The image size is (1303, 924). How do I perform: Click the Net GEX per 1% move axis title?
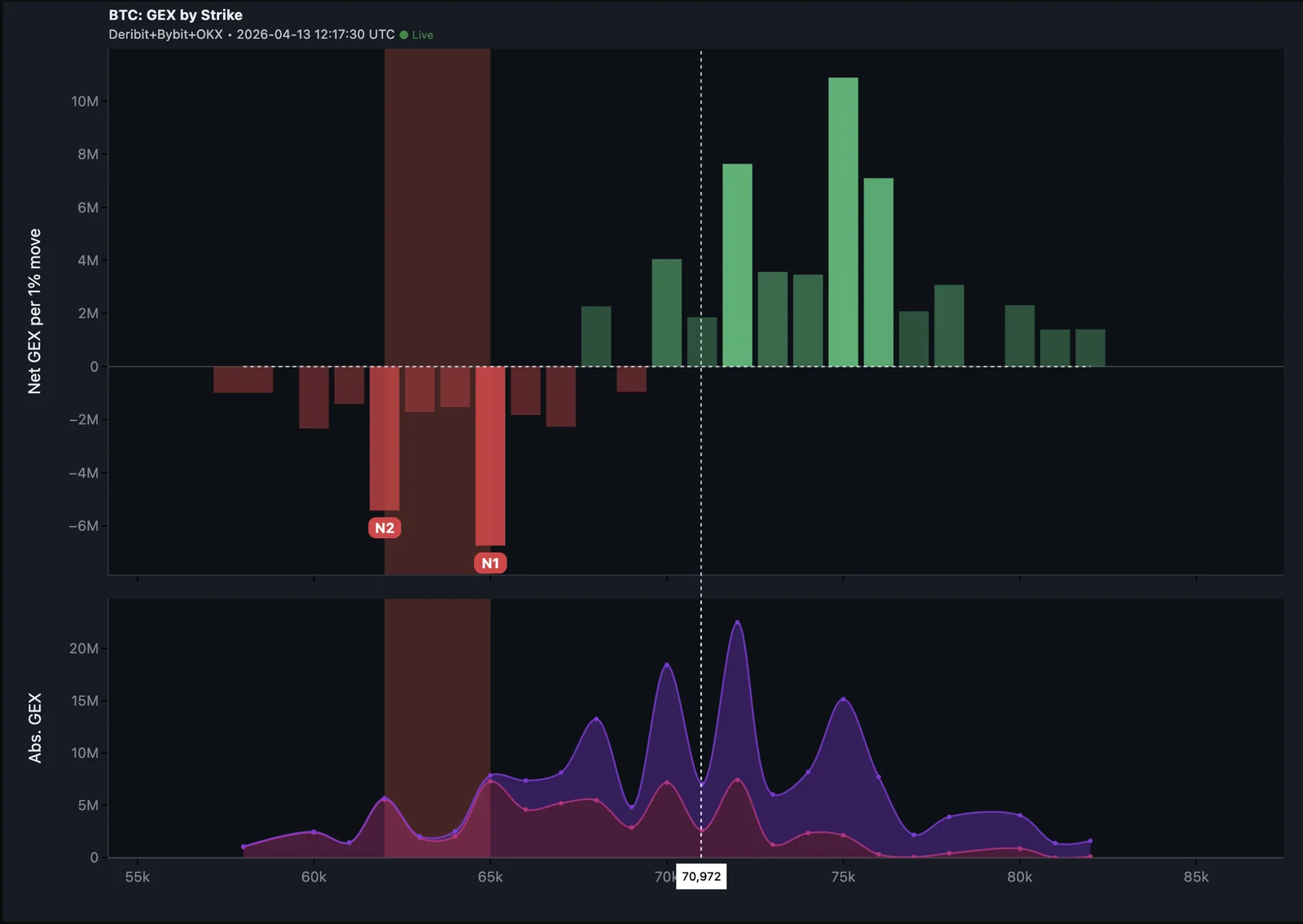click(x=34, y=311)
